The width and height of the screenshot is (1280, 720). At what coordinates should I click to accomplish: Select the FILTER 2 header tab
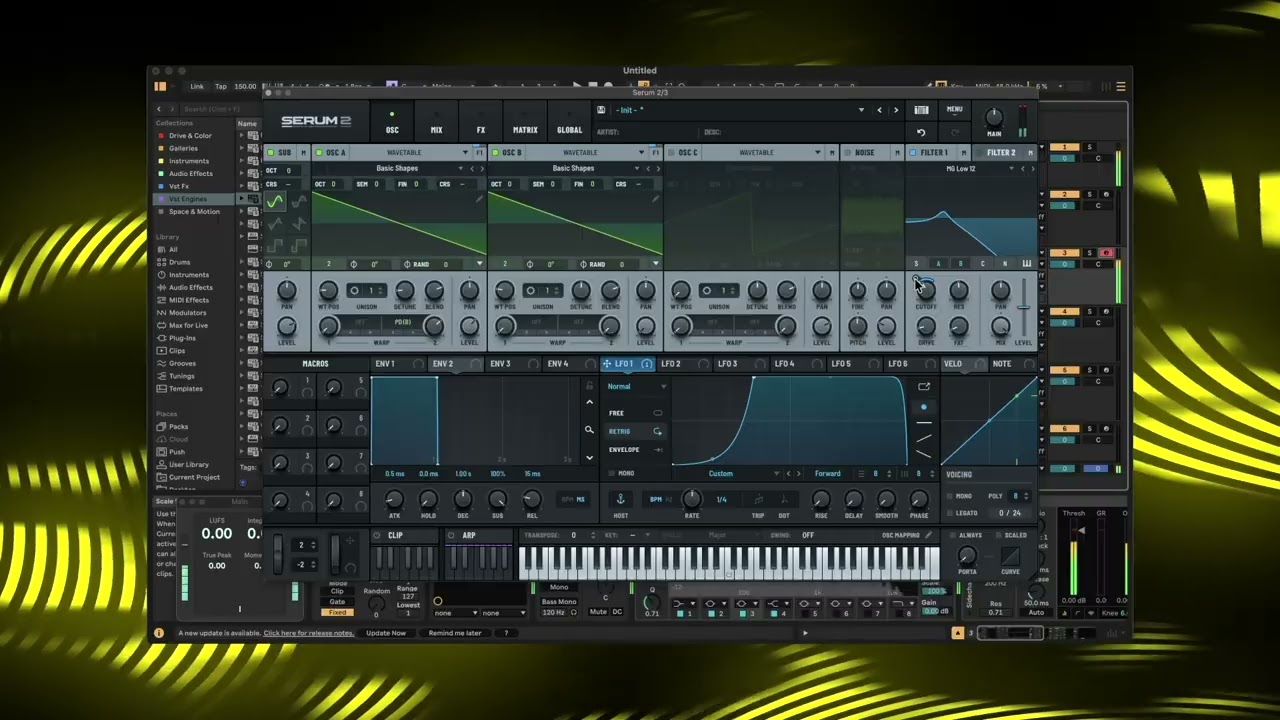click(1002, 153)
